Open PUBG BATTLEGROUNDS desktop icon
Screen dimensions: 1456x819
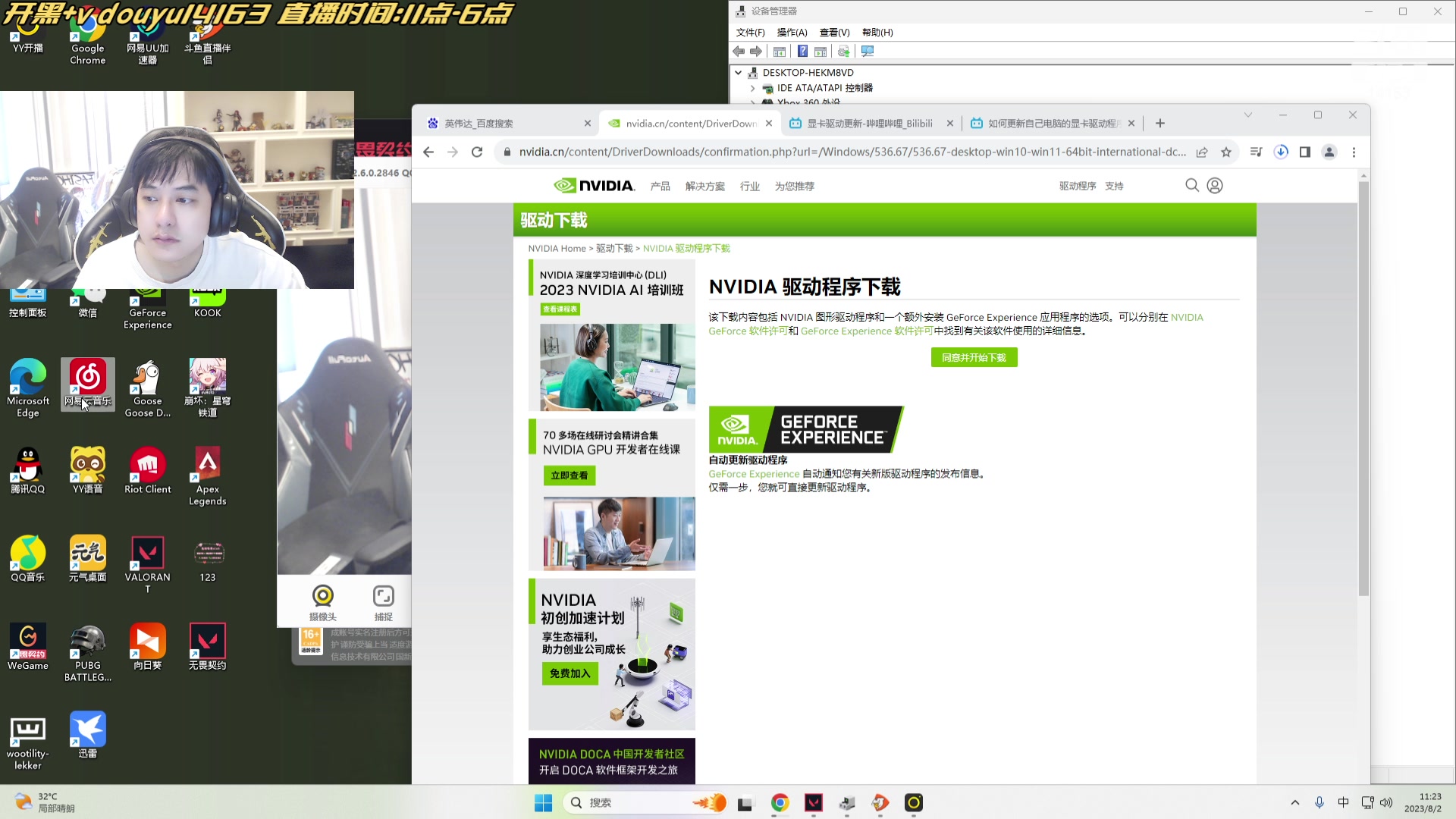(88, 653)
